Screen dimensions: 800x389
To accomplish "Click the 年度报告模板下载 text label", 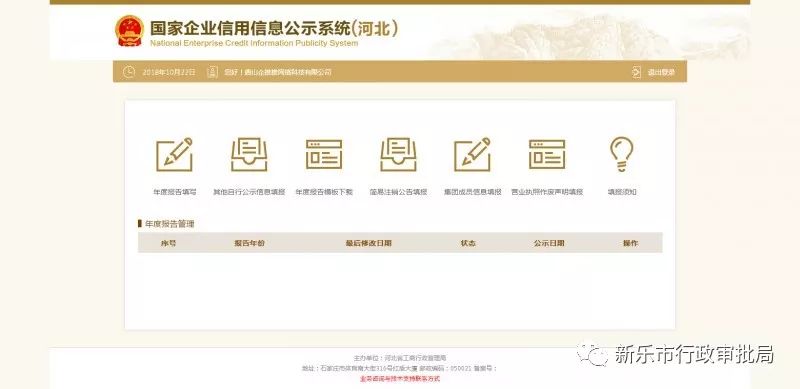I will pyautogui.click(x=324, y=192).
